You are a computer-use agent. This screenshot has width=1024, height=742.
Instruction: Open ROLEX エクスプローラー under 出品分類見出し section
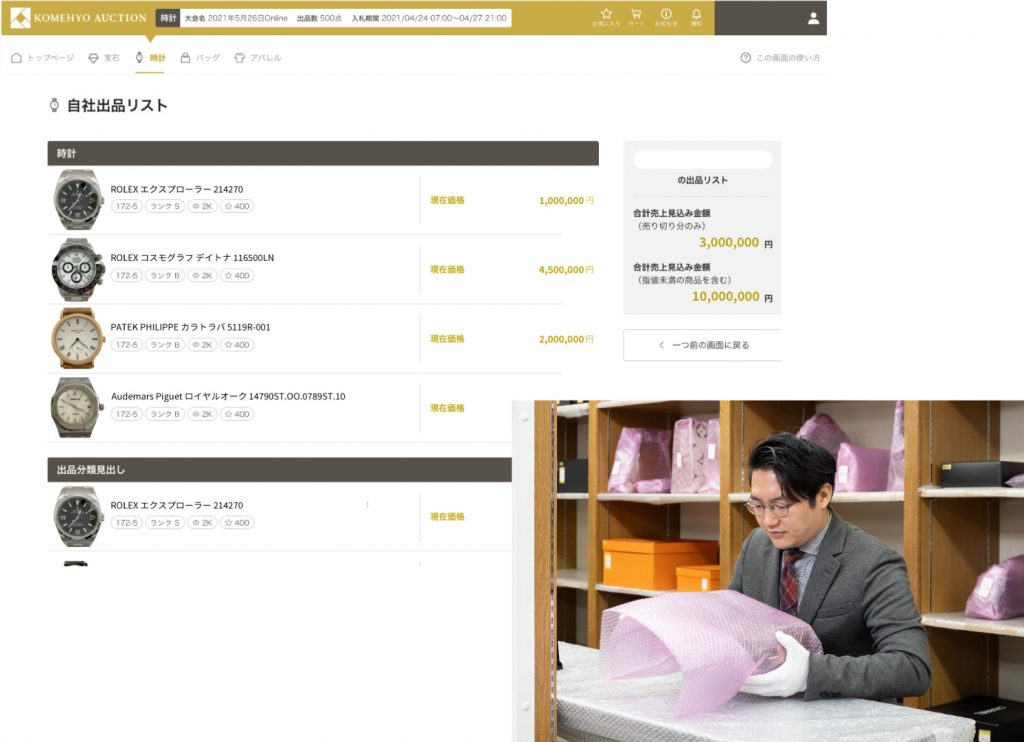(x=176, y=506)
